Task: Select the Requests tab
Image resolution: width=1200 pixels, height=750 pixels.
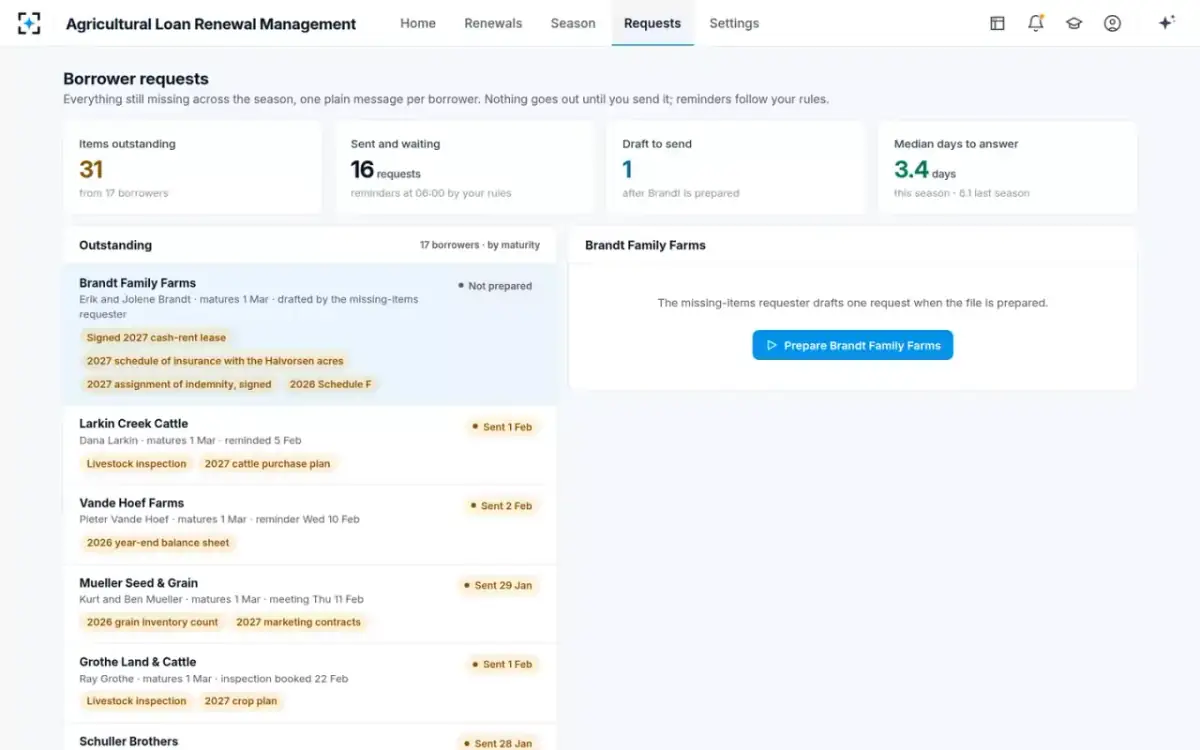Action: (652, 23)
